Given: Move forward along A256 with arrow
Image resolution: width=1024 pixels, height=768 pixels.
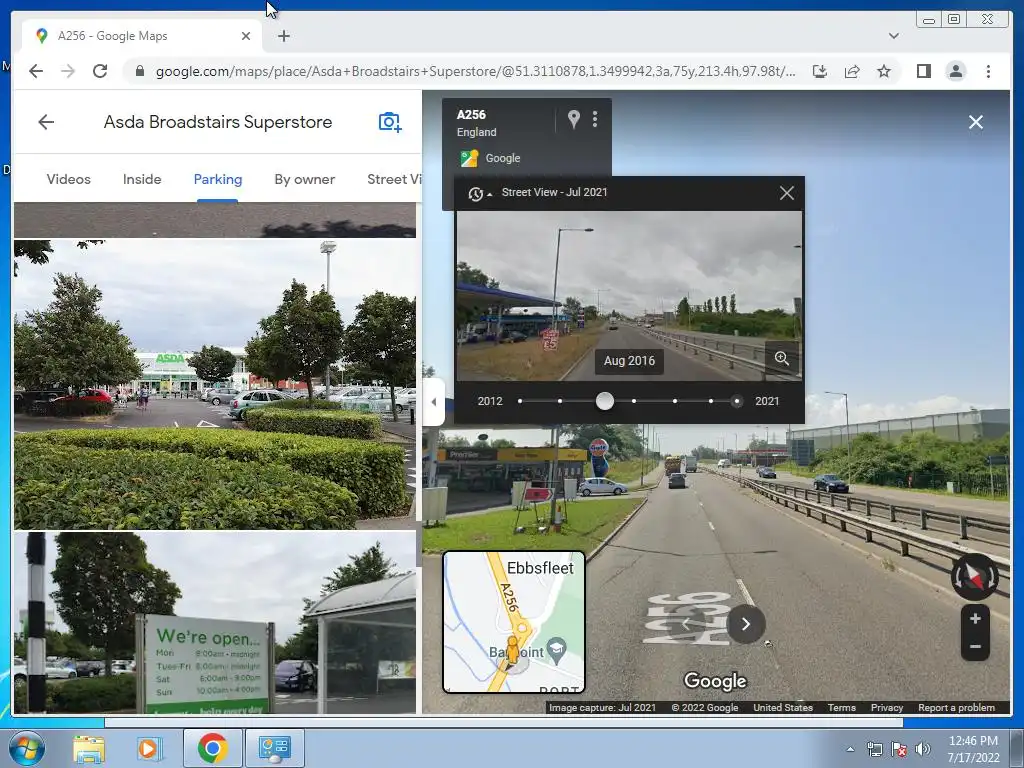Looking at the screenshot, I should coord(745,624).
